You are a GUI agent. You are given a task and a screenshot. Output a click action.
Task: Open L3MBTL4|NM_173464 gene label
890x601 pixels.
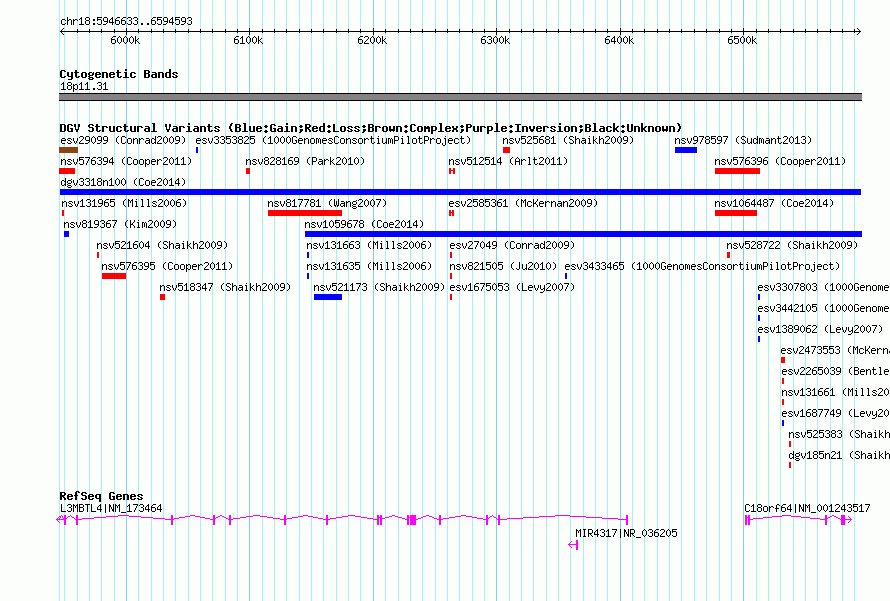tap(111, 508)
